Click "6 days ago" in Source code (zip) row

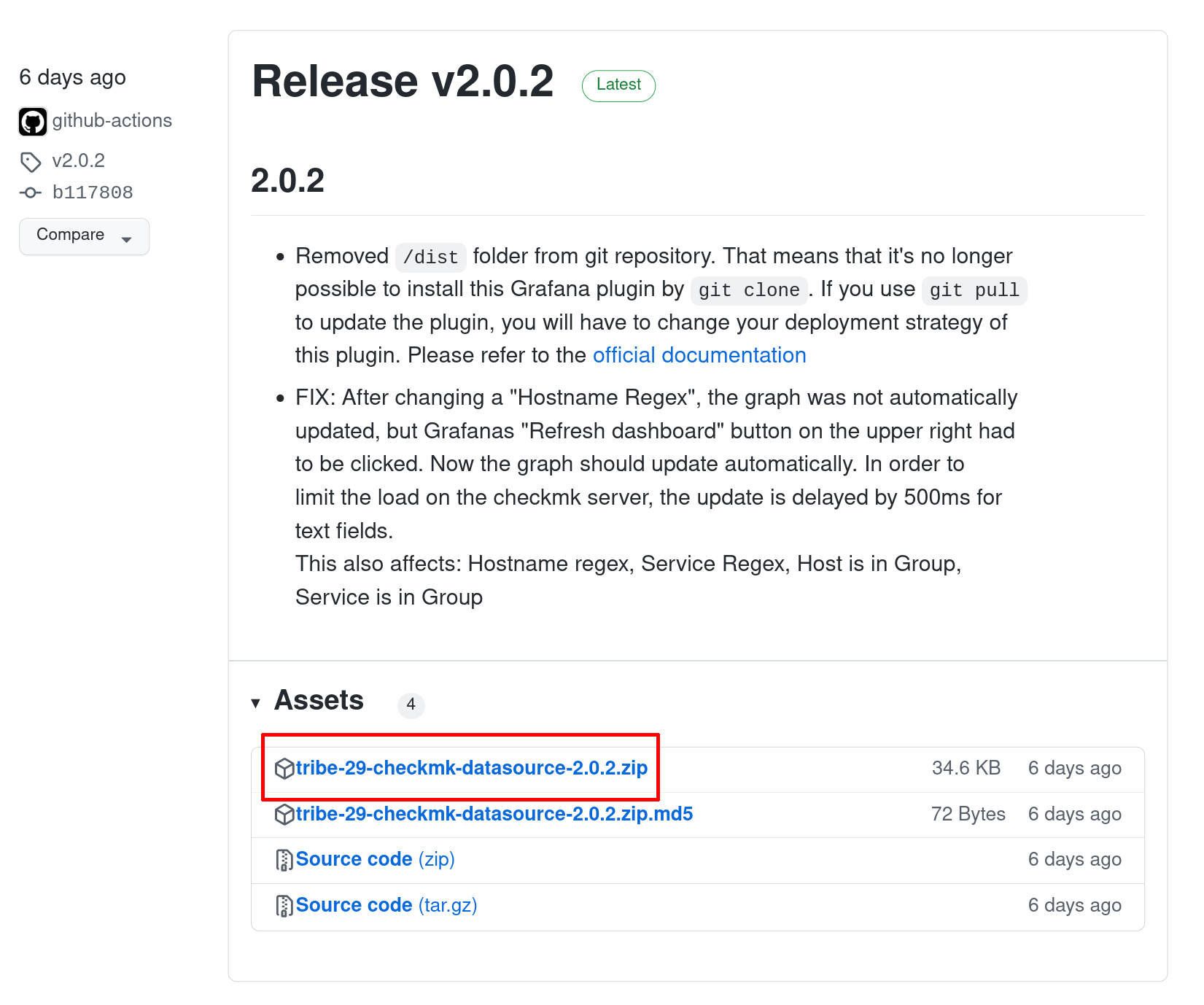click(1075, 859)
